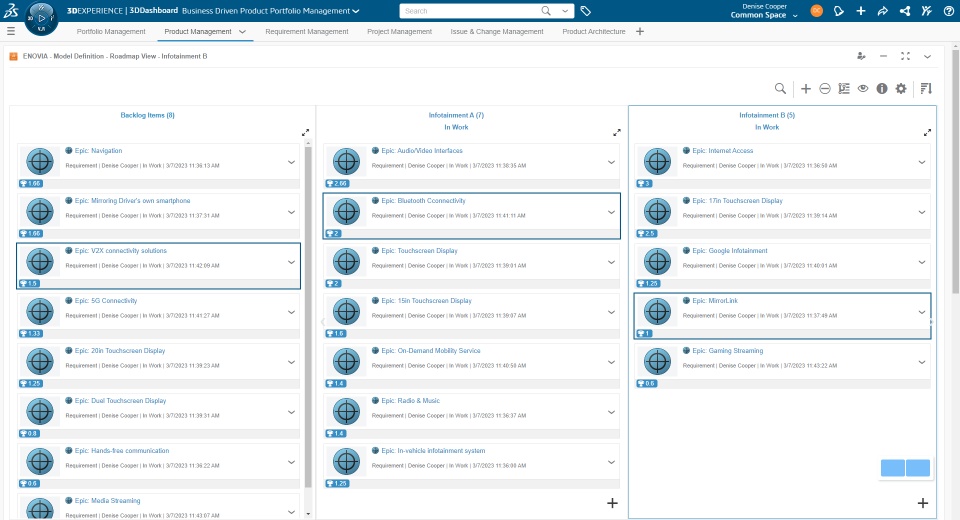The height and width of the screenshot is (520, 960).
Task: Open Epic: Mirroring Driver's own smartphone
Action: pyautogui.click(x=132, y=201)
